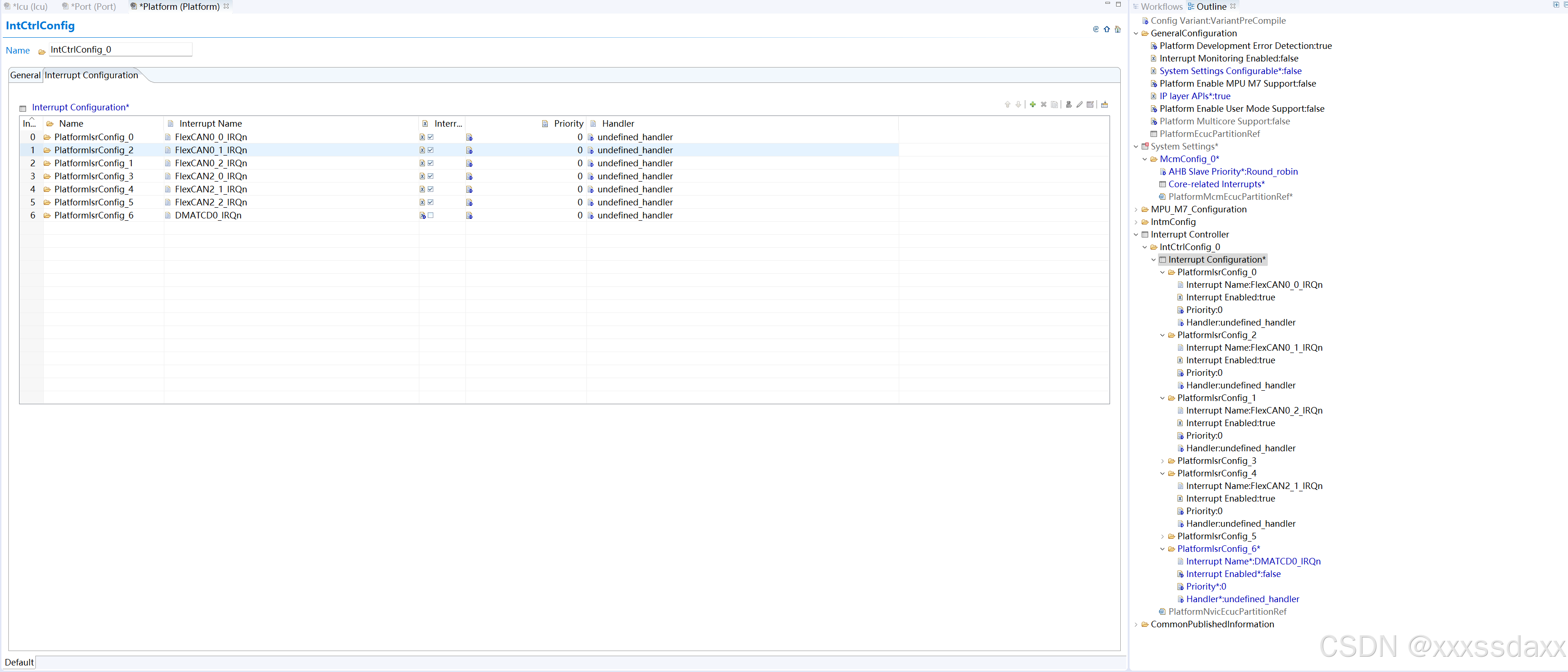Expand PlatformIsrConfig_3 in Outline tree
The height and width of the screenshot is (672, 1568).
[x=1162, y=461]
